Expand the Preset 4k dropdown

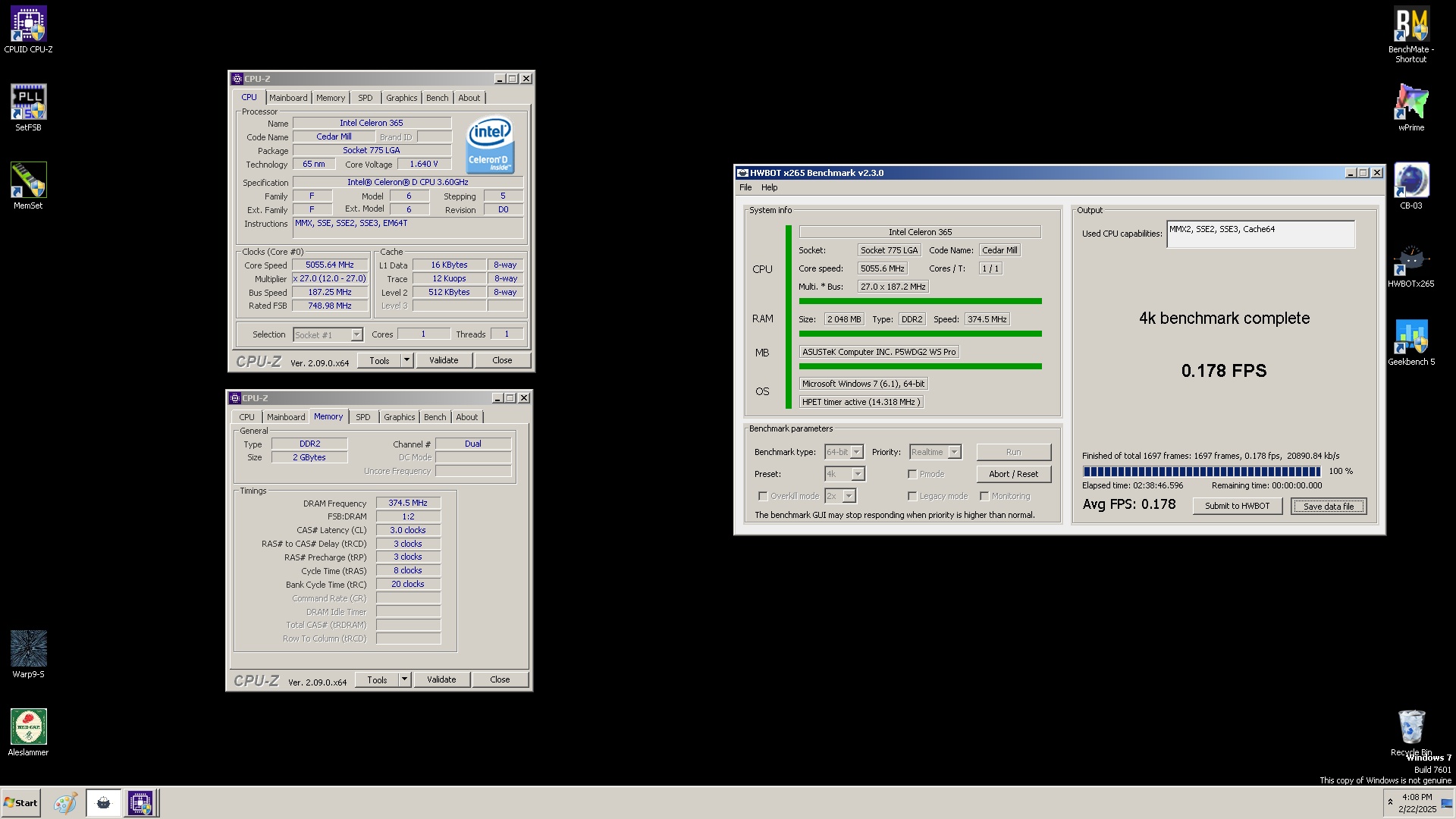[x=858, y=474]
